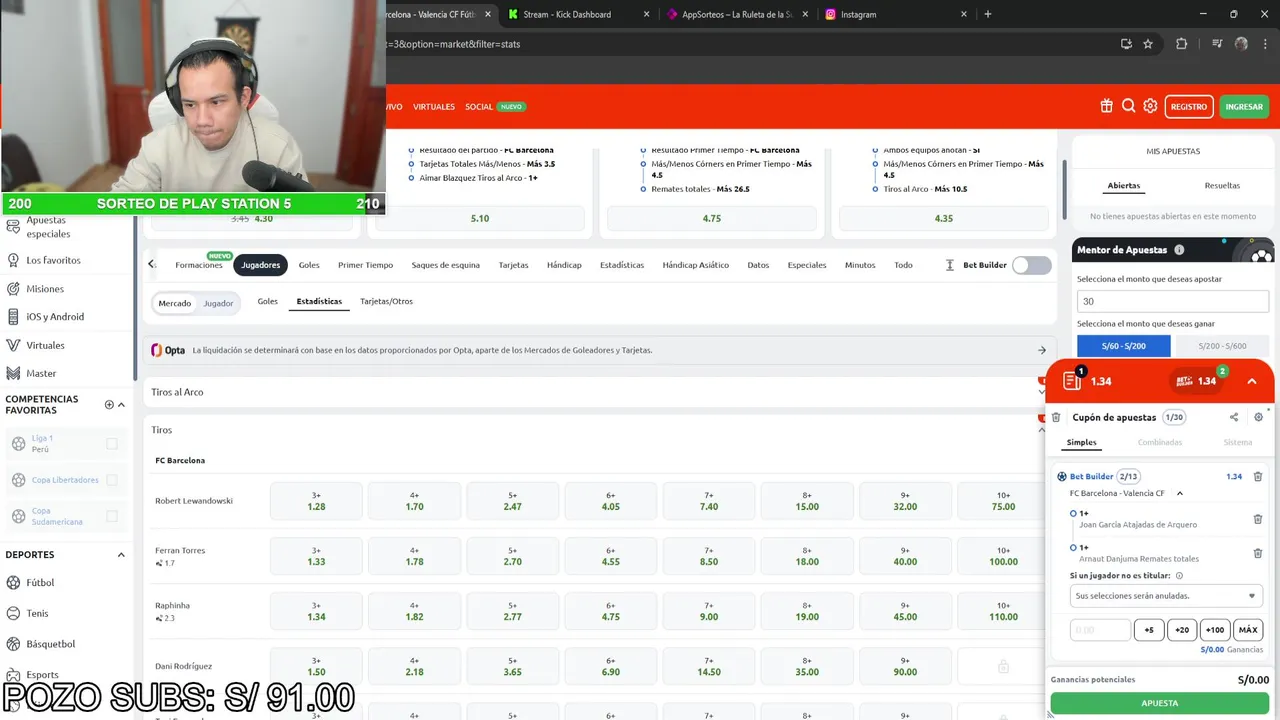Switch view to Mercado toggle option
This screenshot has height=720, width=1280.
(174, 303)
